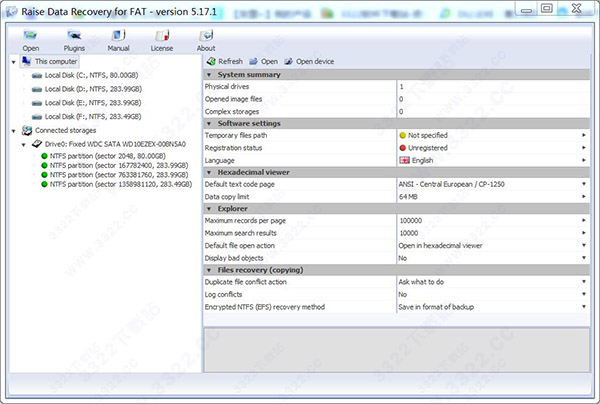Click the English flag icon
Viewport: 600px width, 404px height.
click(x=404, y=160)
